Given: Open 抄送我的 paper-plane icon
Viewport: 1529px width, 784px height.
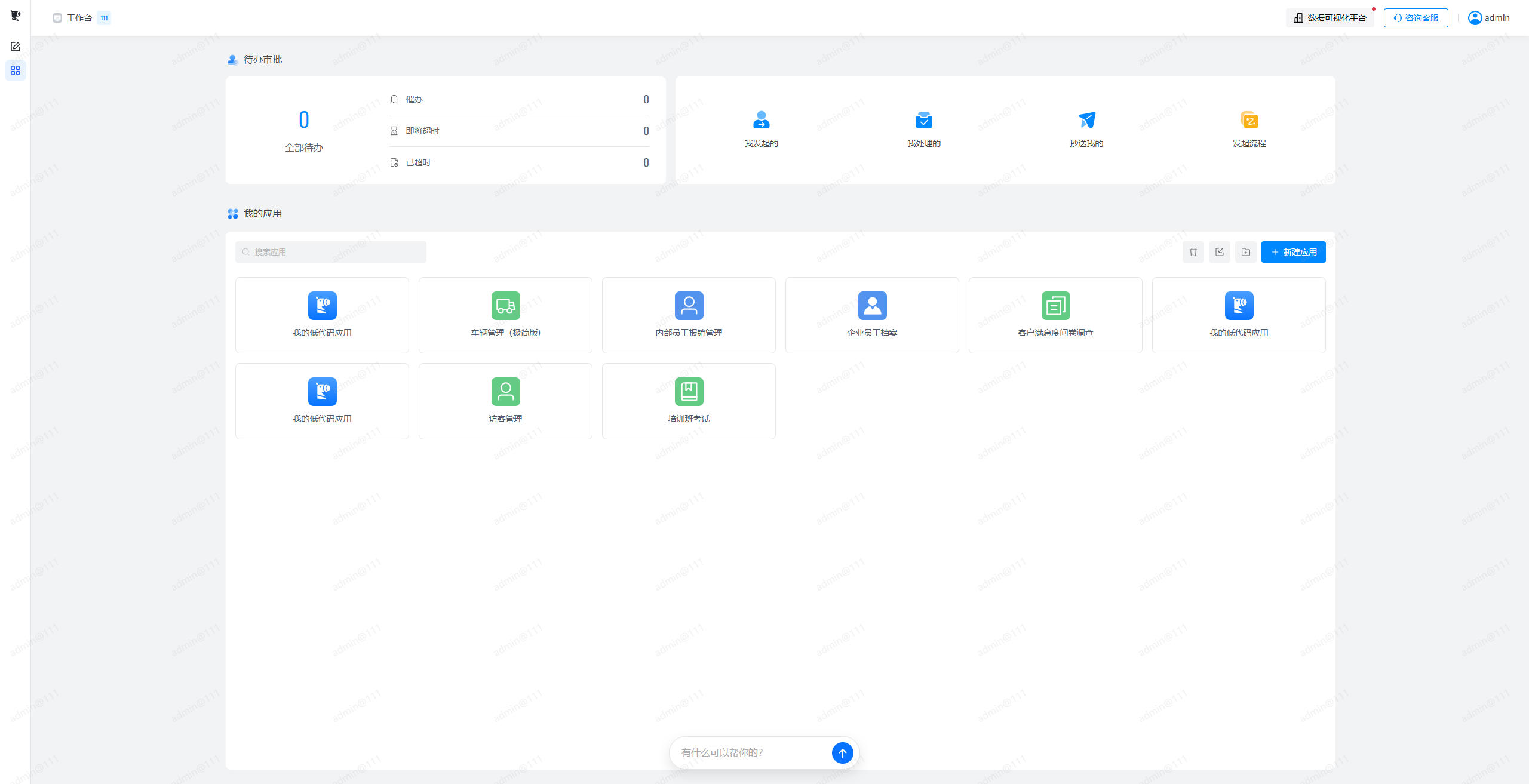Looking at the screenshot, I should (x=1086, y=120).
